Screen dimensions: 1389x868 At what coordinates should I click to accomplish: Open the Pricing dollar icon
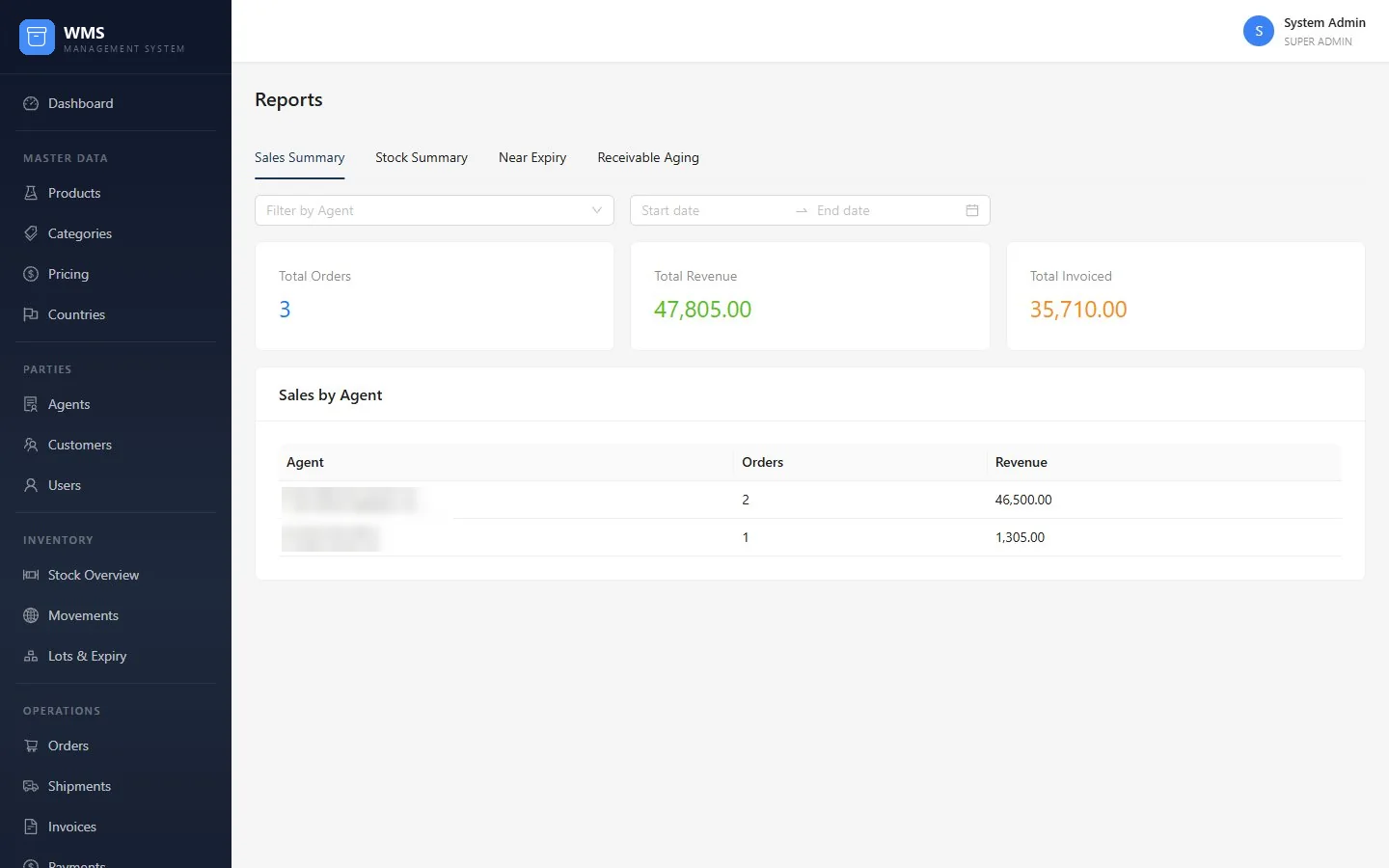click(31, 274)
